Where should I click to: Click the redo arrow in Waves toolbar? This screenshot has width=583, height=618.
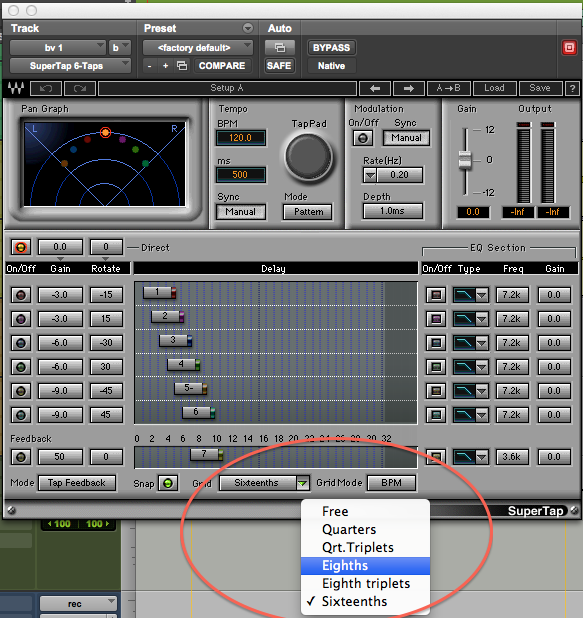(80, 88)
